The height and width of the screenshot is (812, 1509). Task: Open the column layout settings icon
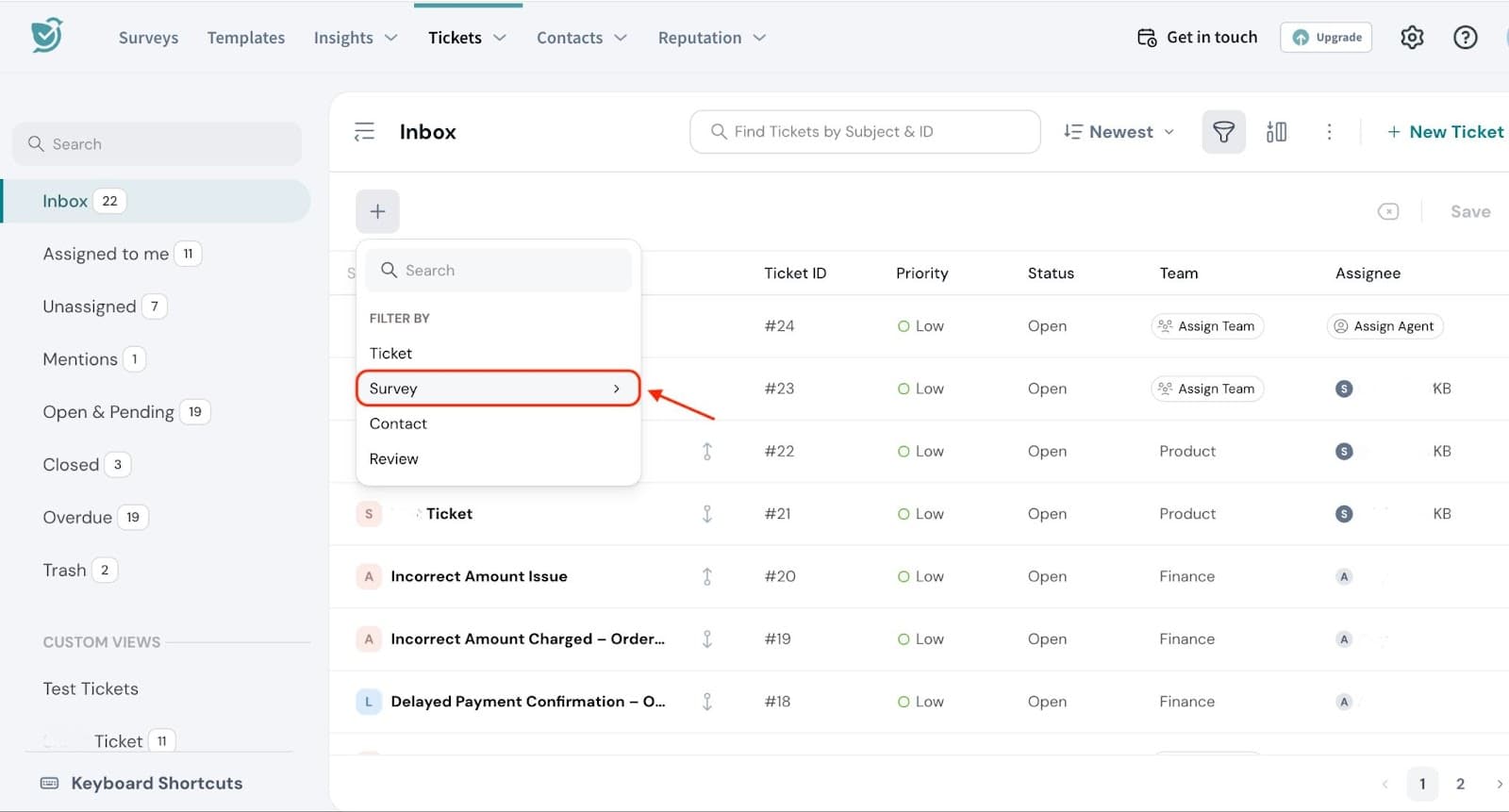tap(1276, 132)
